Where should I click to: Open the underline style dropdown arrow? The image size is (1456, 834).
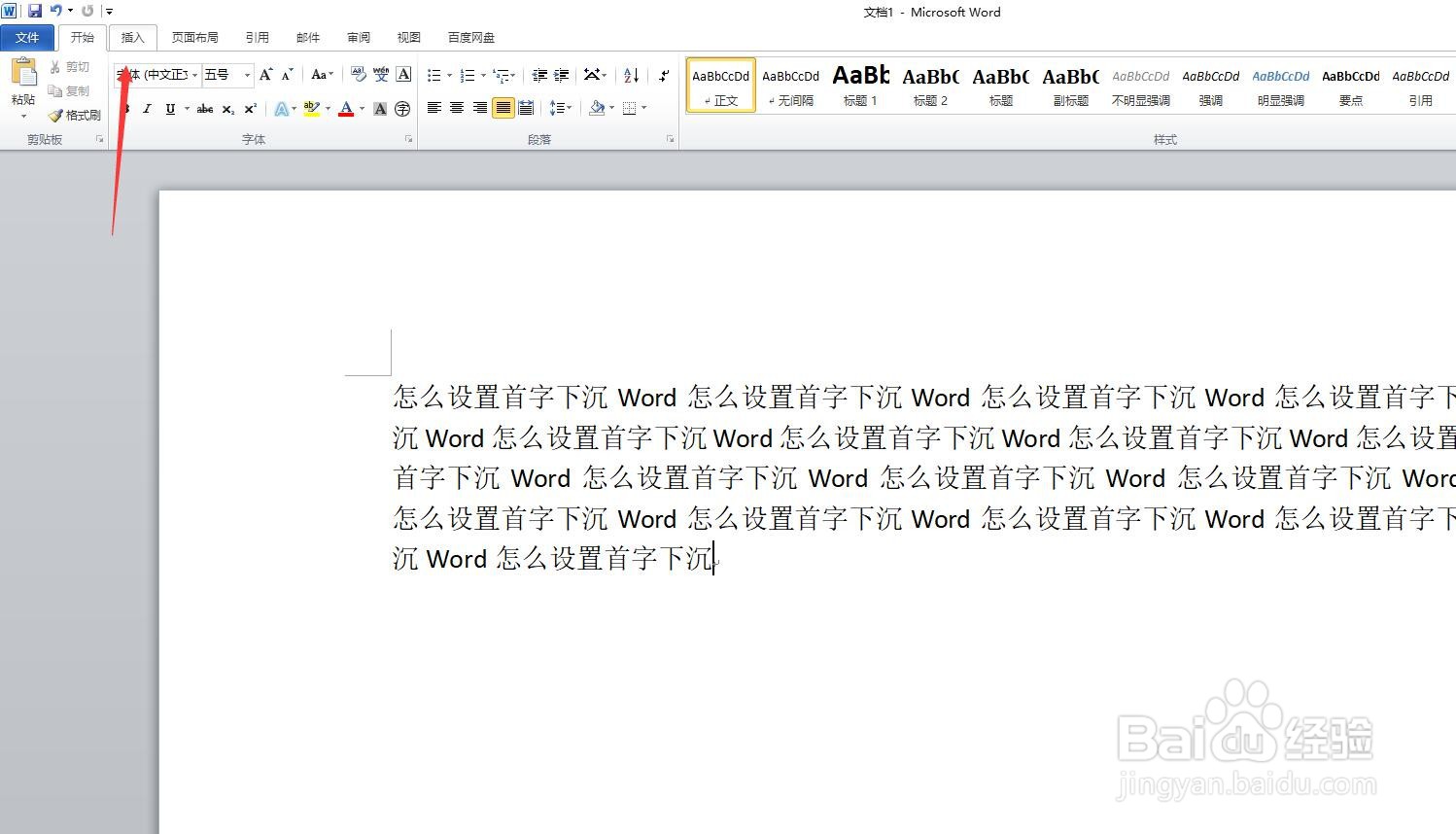pyautogui.click(x=187, y=109)
